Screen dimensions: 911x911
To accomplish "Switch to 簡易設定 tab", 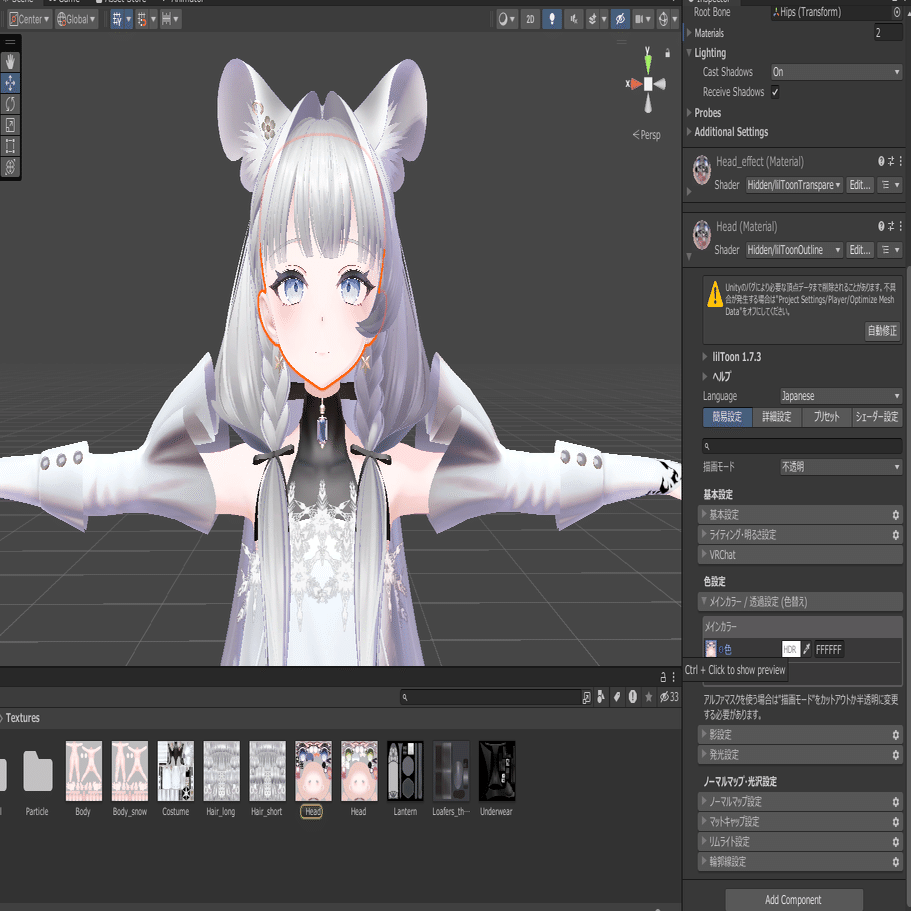I will (727, 417).
